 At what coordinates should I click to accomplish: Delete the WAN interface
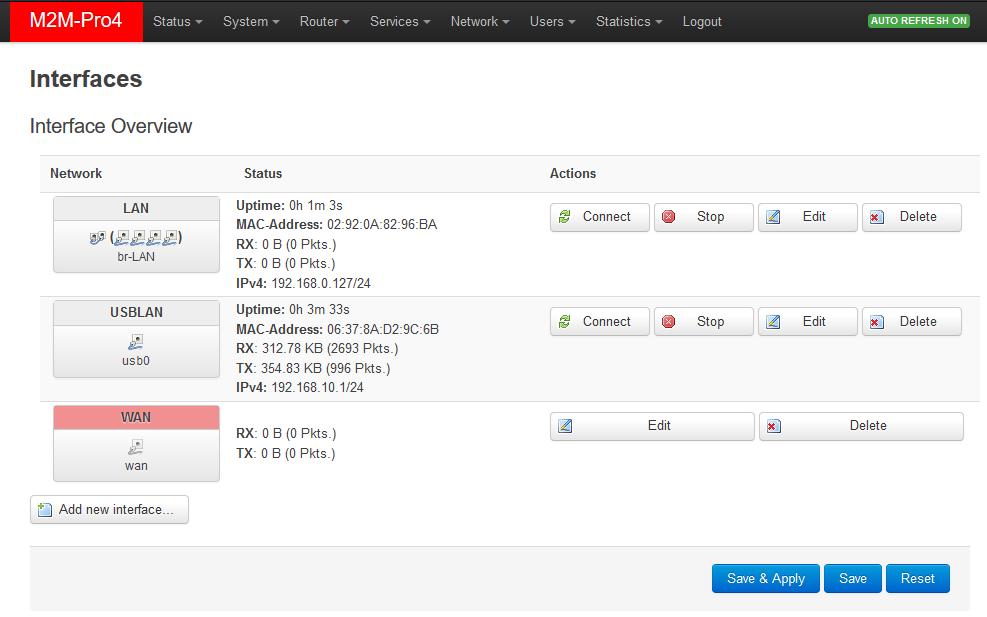861,426
